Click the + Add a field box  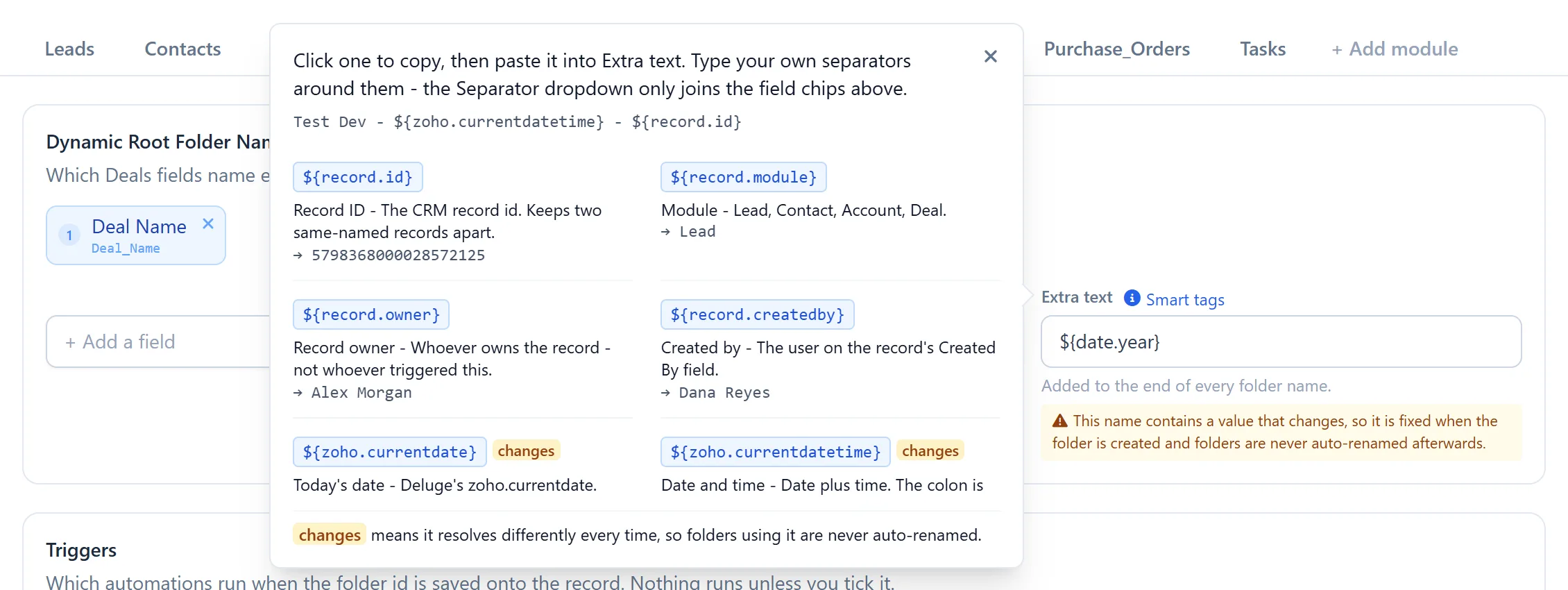coord(158,342)
